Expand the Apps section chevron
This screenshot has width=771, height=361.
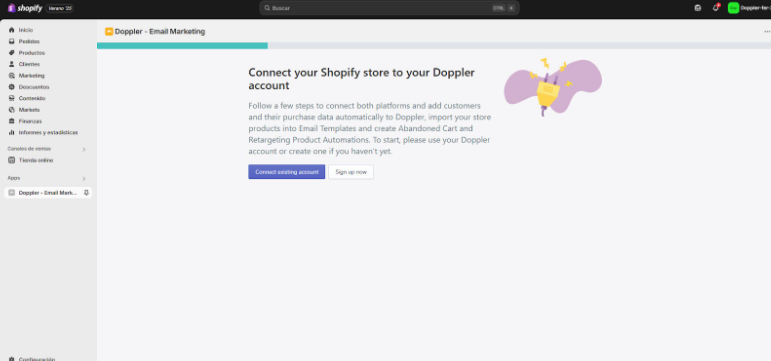click(x=84, y=179)
